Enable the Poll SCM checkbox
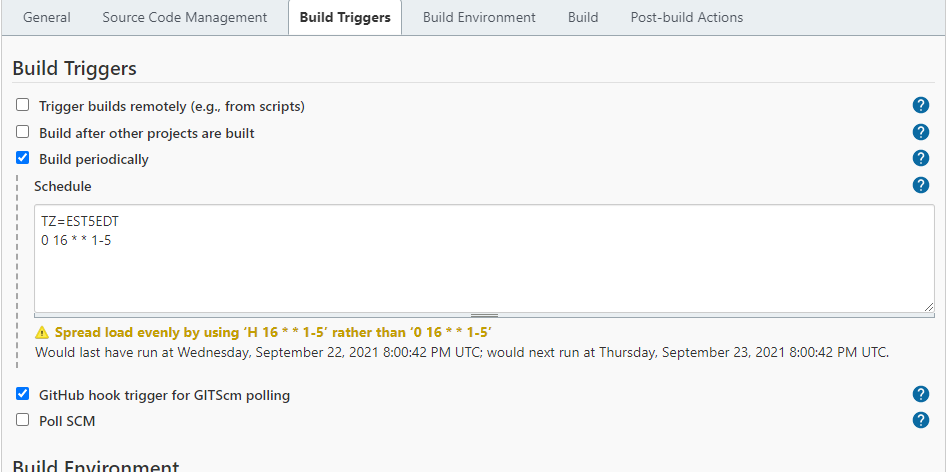This screenshot has height=472, width=948. (22, 419)
